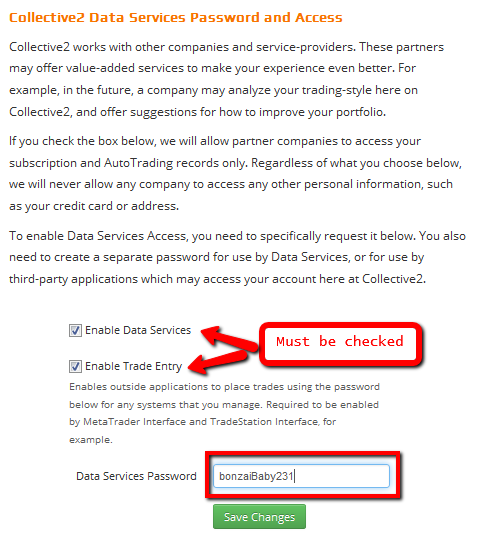Click the green Save Changes button
The height and width of the screenshot is (538, 481).
coord(259,516)
